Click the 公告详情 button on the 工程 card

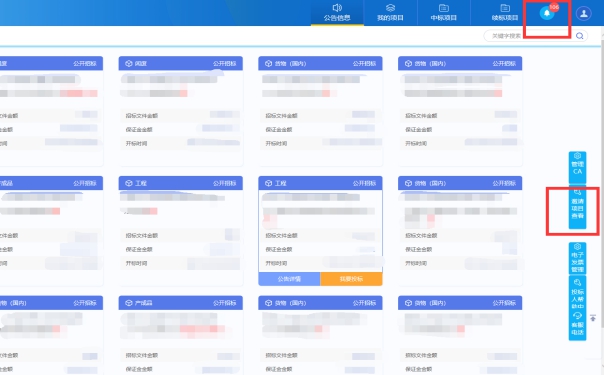point(289,279)
